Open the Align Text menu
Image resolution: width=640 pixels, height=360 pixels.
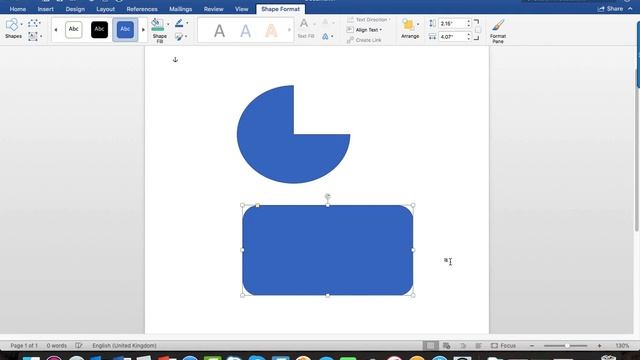[364, 30]
